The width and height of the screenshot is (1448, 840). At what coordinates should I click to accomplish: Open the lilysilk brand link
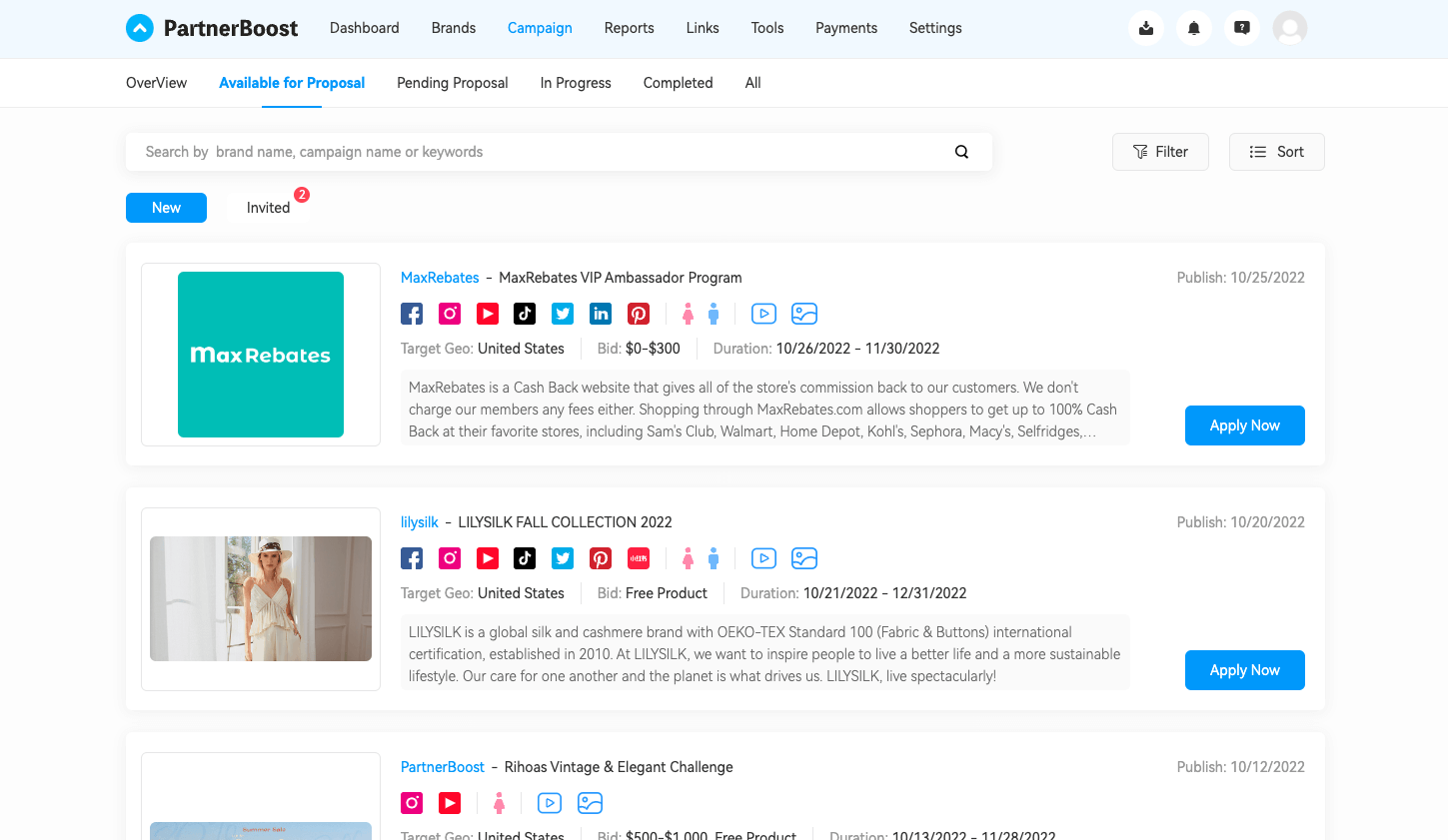[419, 522]
